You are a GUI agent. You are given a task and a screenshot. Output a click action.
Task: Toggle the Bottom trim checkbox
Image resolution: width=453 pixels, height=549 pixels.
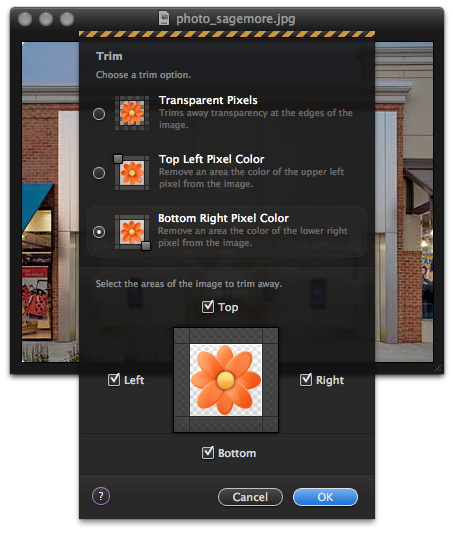[x=208, y=452]
